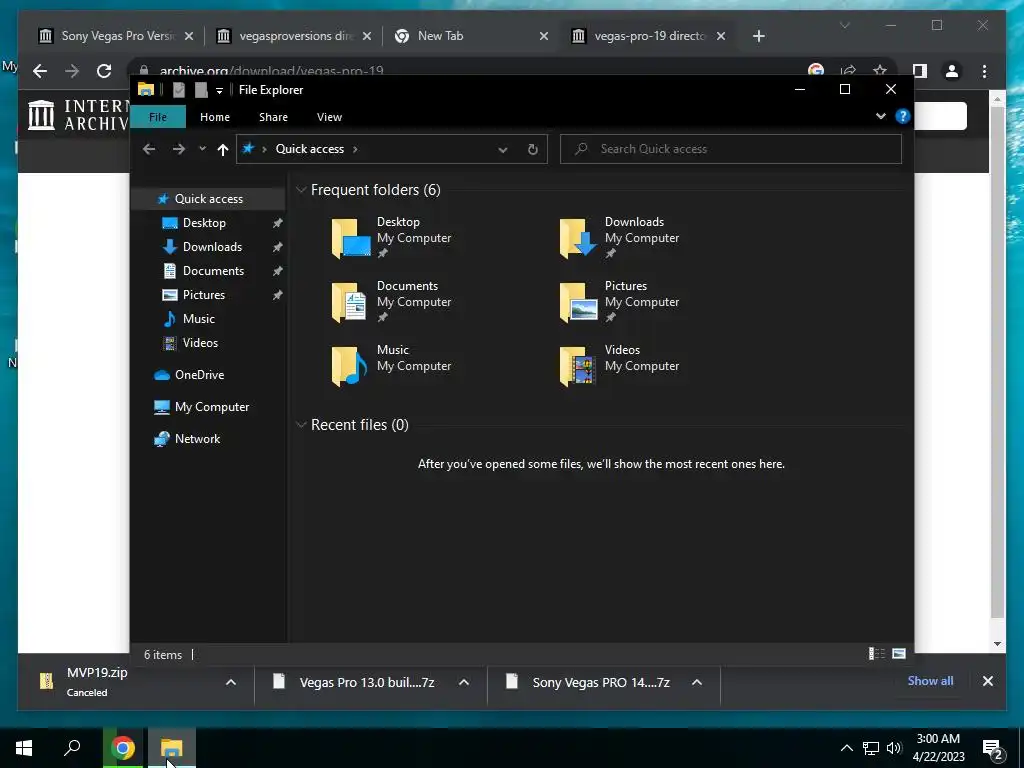Close the Chrome downloads bar
Viewport: 1024px width, 768px height.
click(987, 681)
